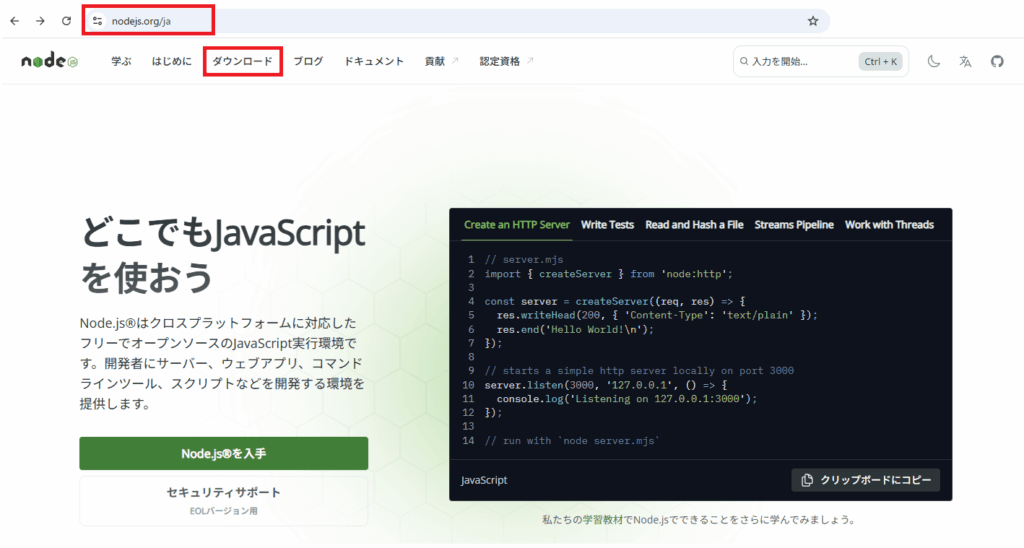Click the クリップボードにコピー button
The image size is (1024, 548).
coord(866,480)
